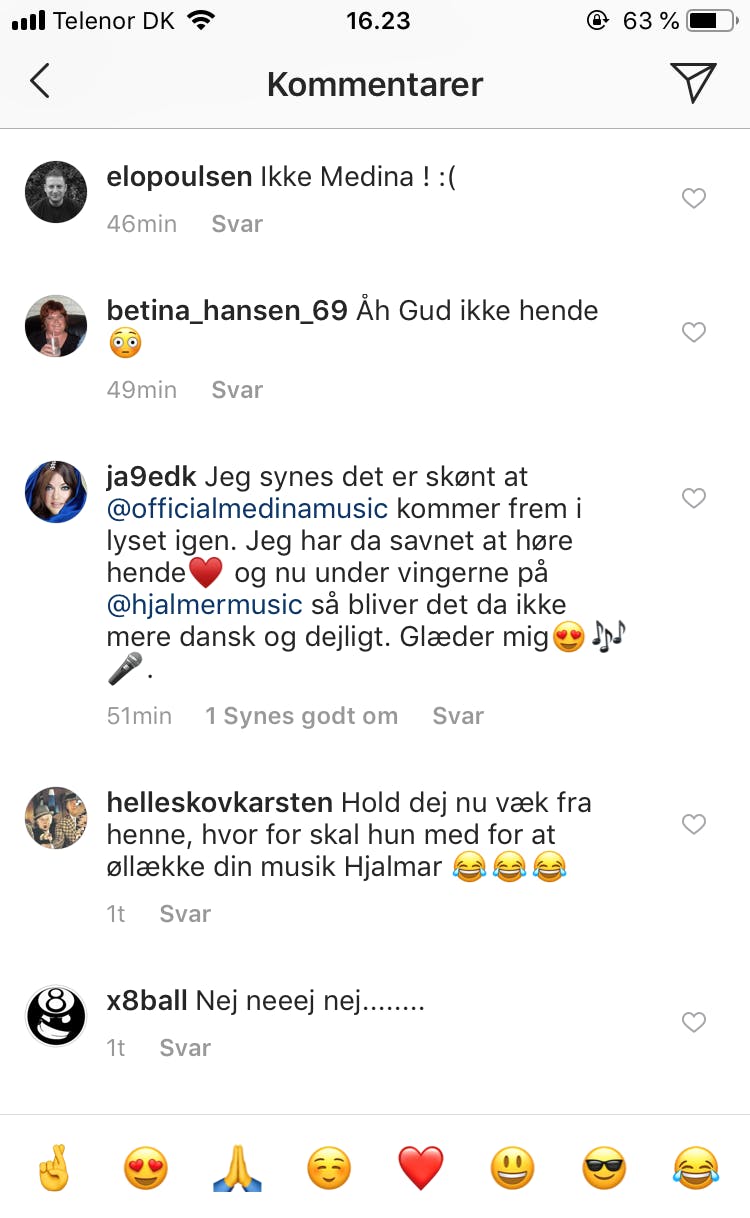Open ja9edk username profile

coord(149,477)
